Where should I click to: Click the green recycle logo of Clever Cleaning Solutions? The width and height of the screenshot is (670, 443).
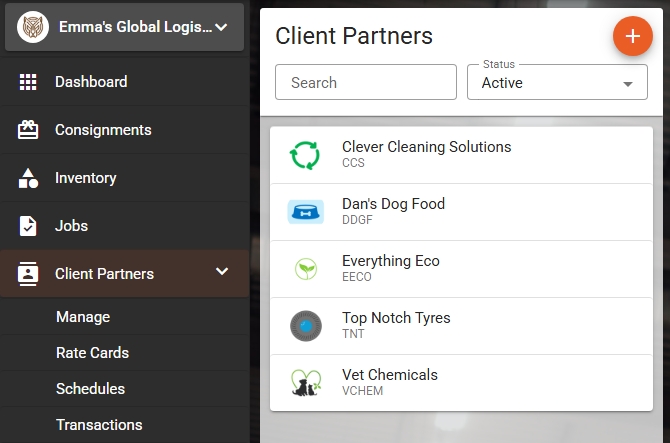pos(305,155)
